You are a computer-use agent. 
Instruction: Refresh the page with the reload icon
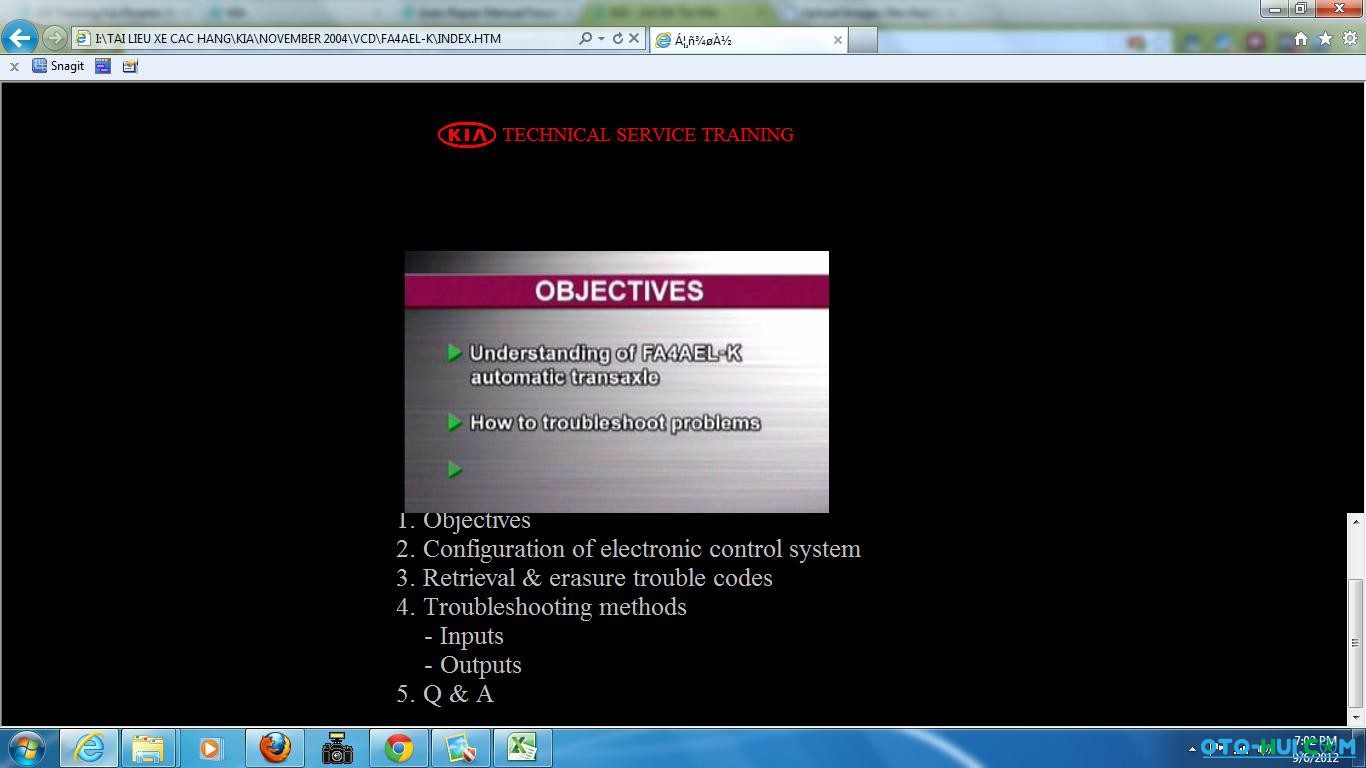click(x=617, y=38)
